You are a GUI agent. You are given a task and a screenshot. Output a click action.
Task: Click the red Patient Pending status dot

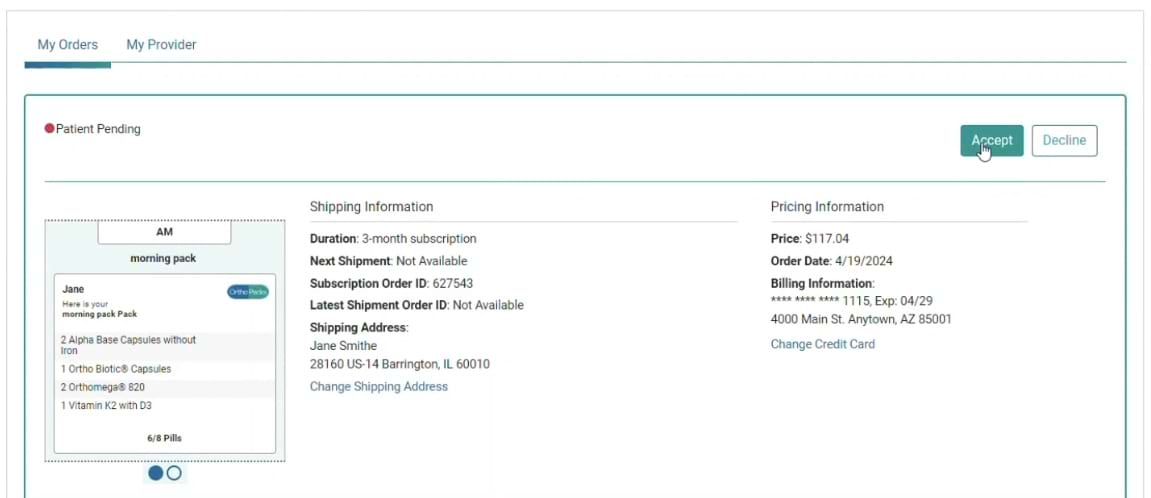point(49,129)
